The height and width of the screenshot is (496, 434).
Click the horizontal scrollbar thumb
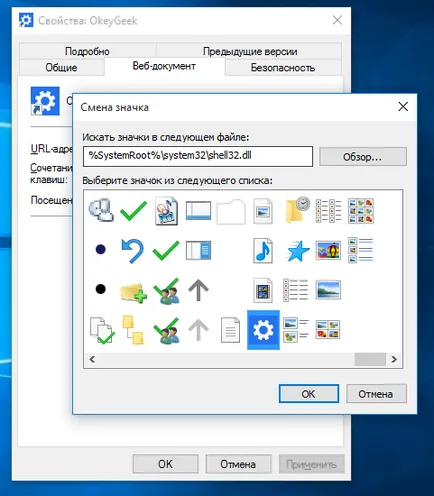click(x=370, y=359)
